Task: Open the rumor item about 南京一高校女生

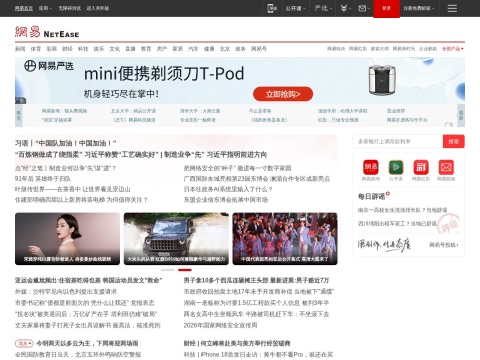Action: point(402,210)
